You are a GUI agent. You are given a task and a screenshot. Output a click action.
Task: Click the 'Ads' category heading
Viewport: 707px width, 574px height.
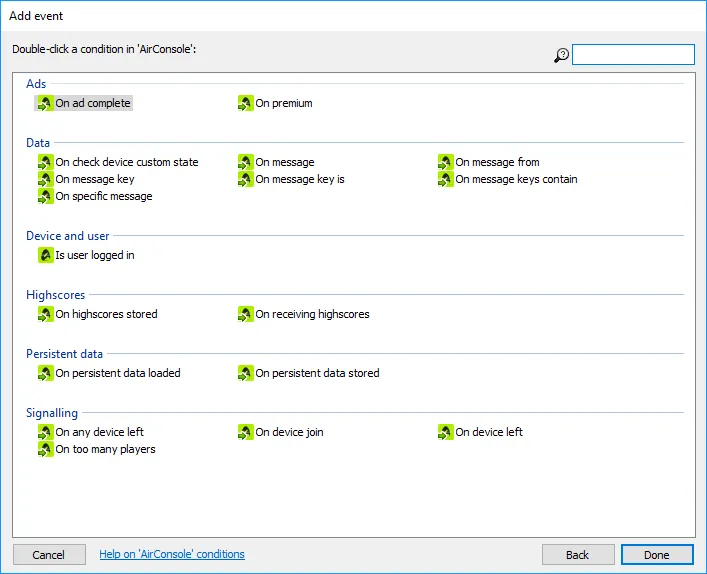click(x=36, y=84)
